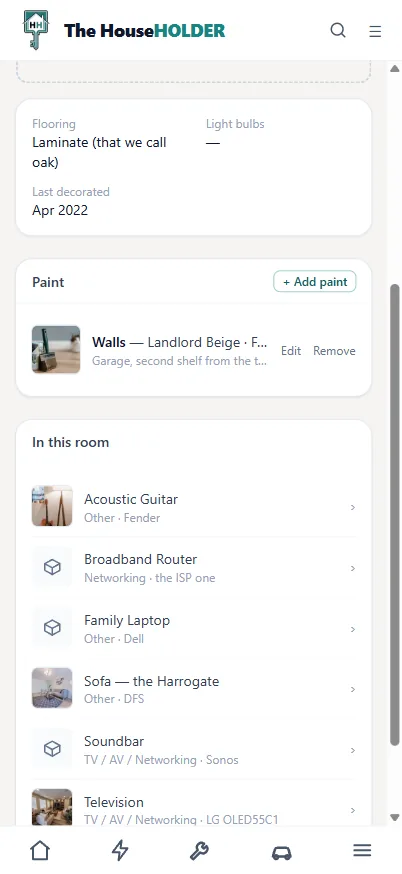Screen dimensions: 402x874
Task: Click The HouseHOLDER key logo
Action: pyautogui.click(x=36, y=30)
